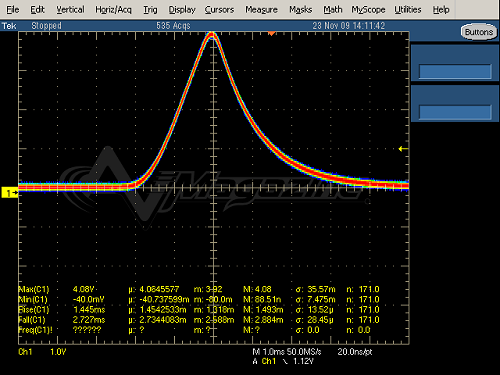Open the Trig menu

click(150, 10)
